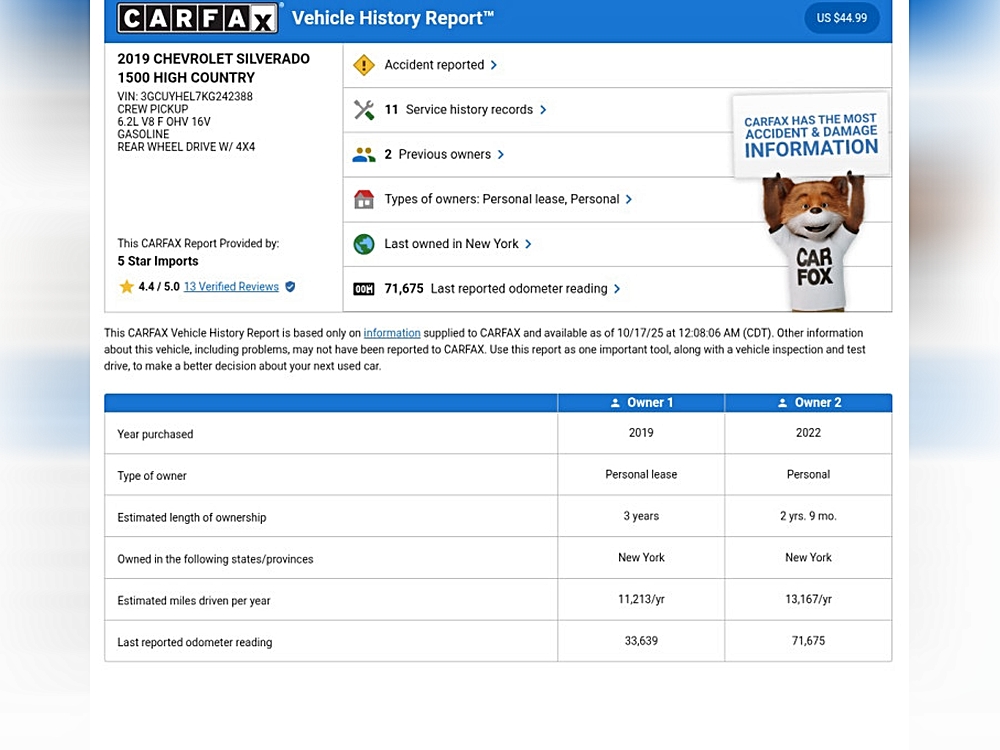Click the yellow accident warning icon
Image resolution: width=1000 pixels, height=750 pixels.
[364, 65]
